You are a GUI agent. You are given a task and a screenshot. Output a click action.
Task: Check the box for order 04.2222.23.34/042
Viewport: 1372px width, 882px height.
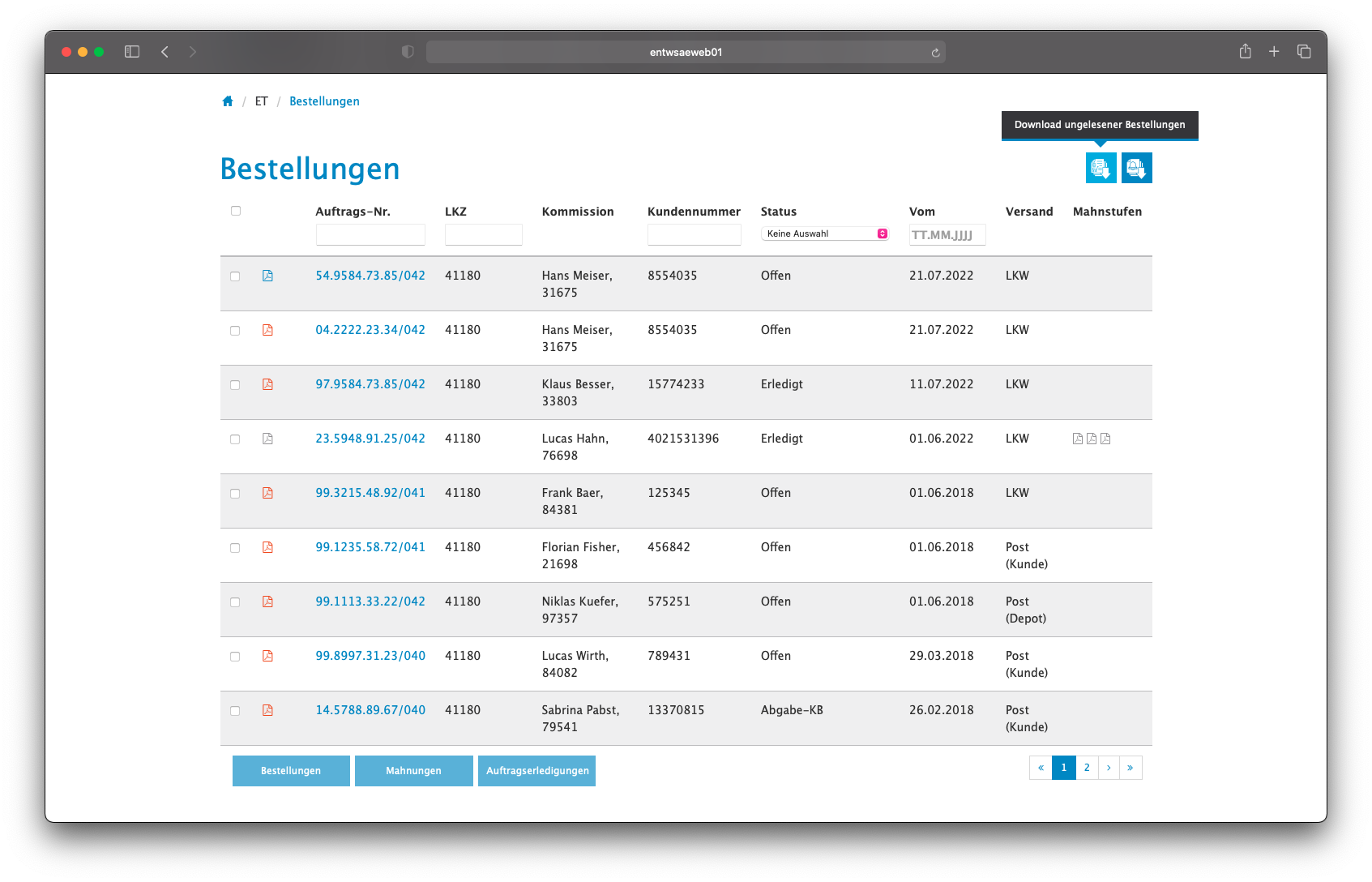click(x=235, y=331)
